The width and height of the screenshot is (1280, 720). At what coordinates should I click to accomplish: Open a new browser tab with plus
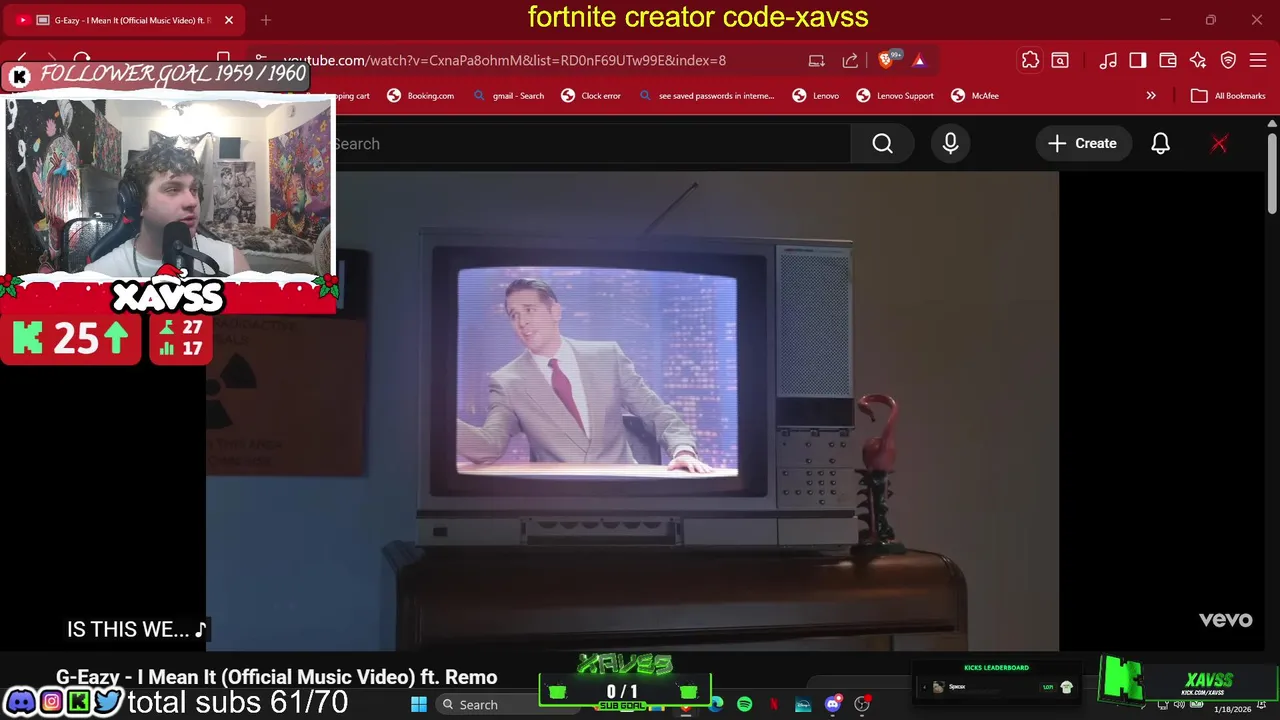click(x=266, y=20)
